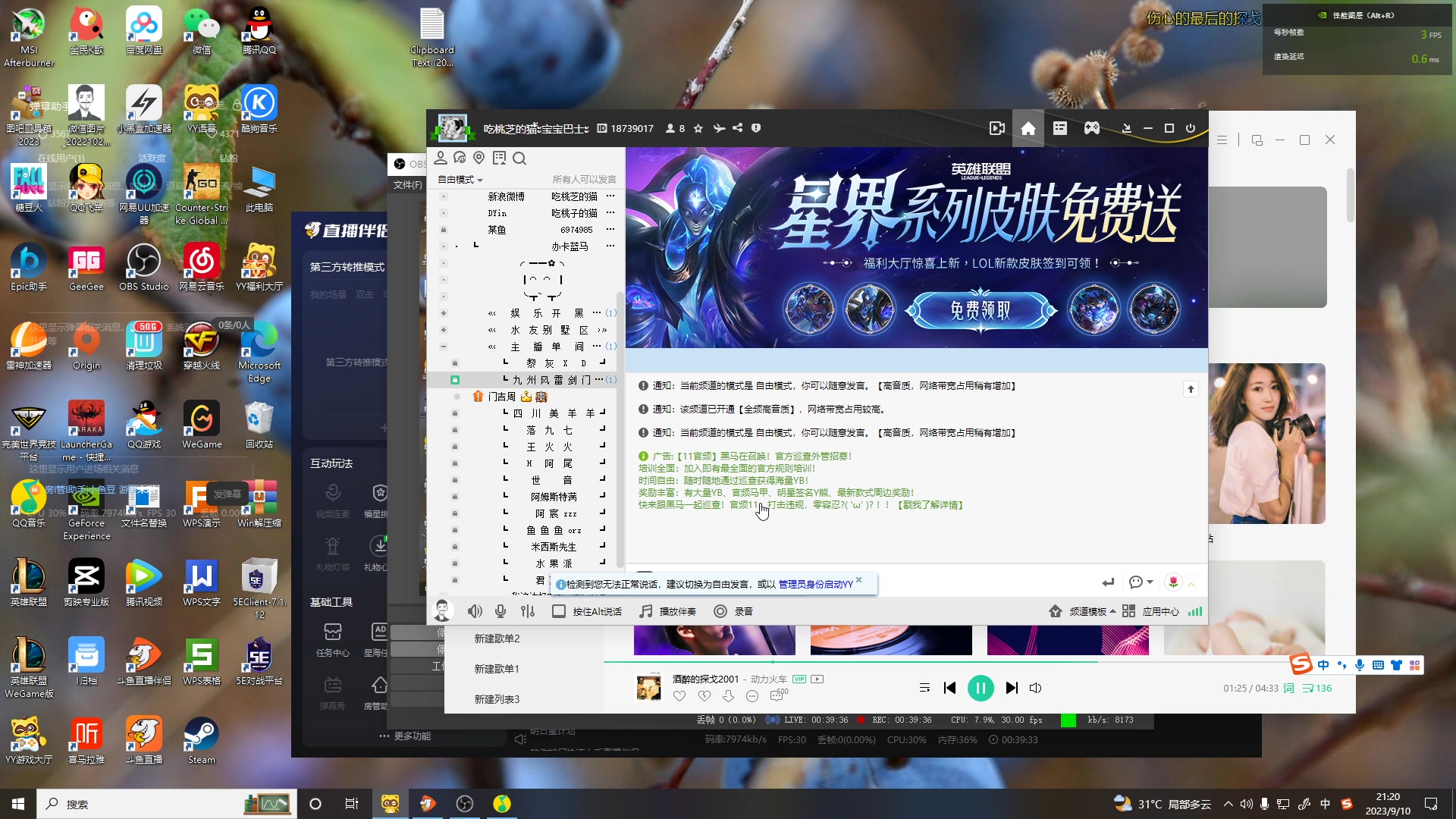
Task: Open the user list icon above the channel tree
Action: point(441,158)
